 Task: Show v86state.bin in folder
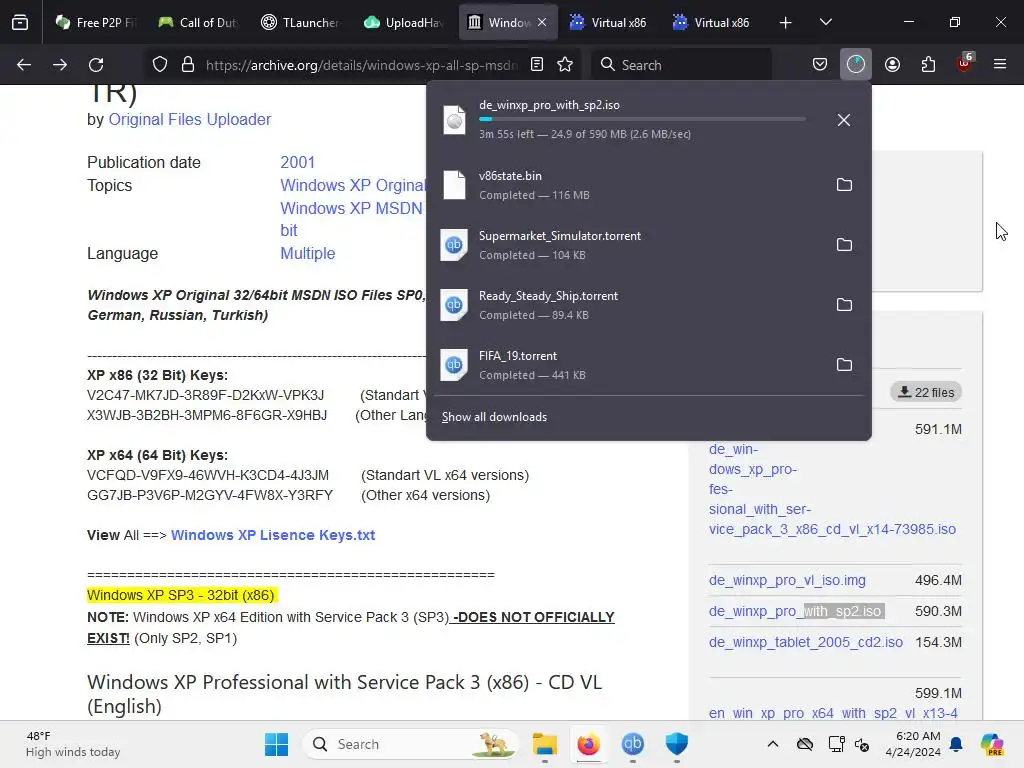844,185
